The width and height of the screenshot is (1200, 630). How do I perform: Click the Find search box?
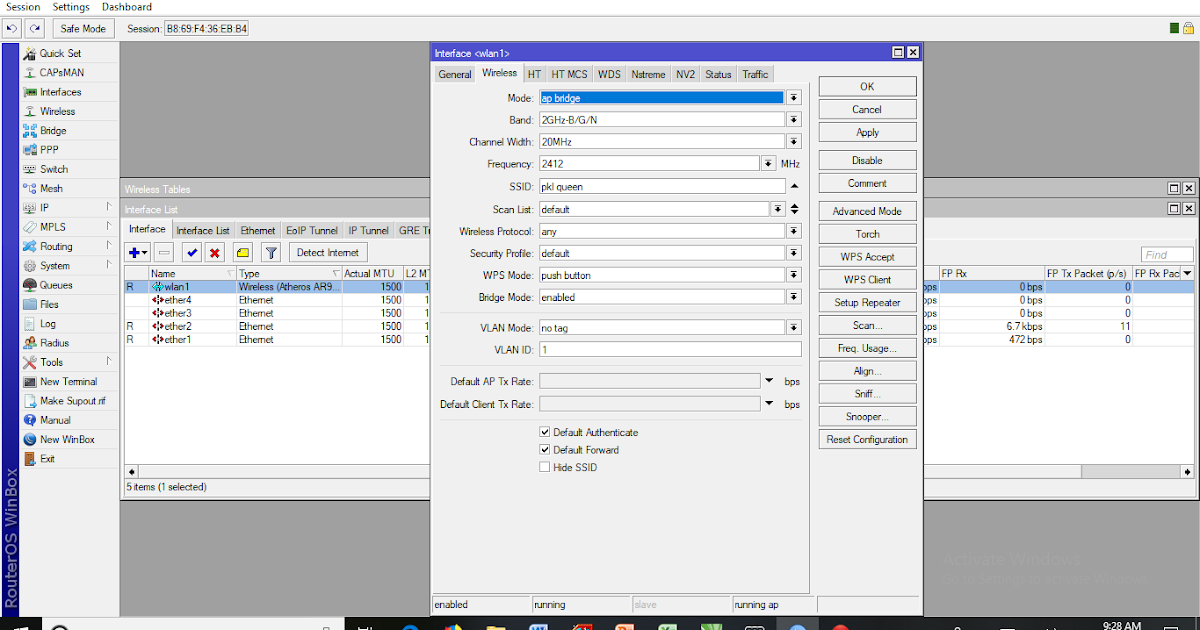(1167, 255)
